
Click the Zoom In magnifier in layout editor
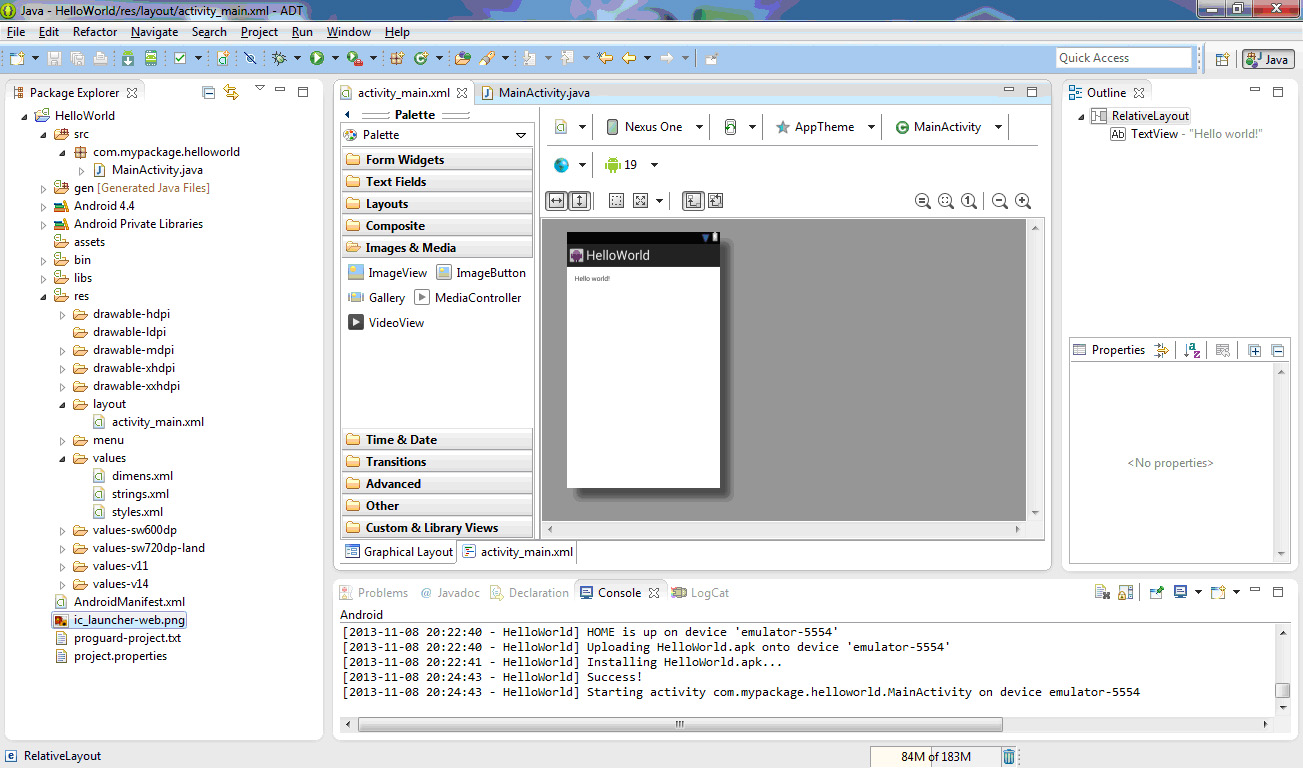click(x=1023, y=201)
